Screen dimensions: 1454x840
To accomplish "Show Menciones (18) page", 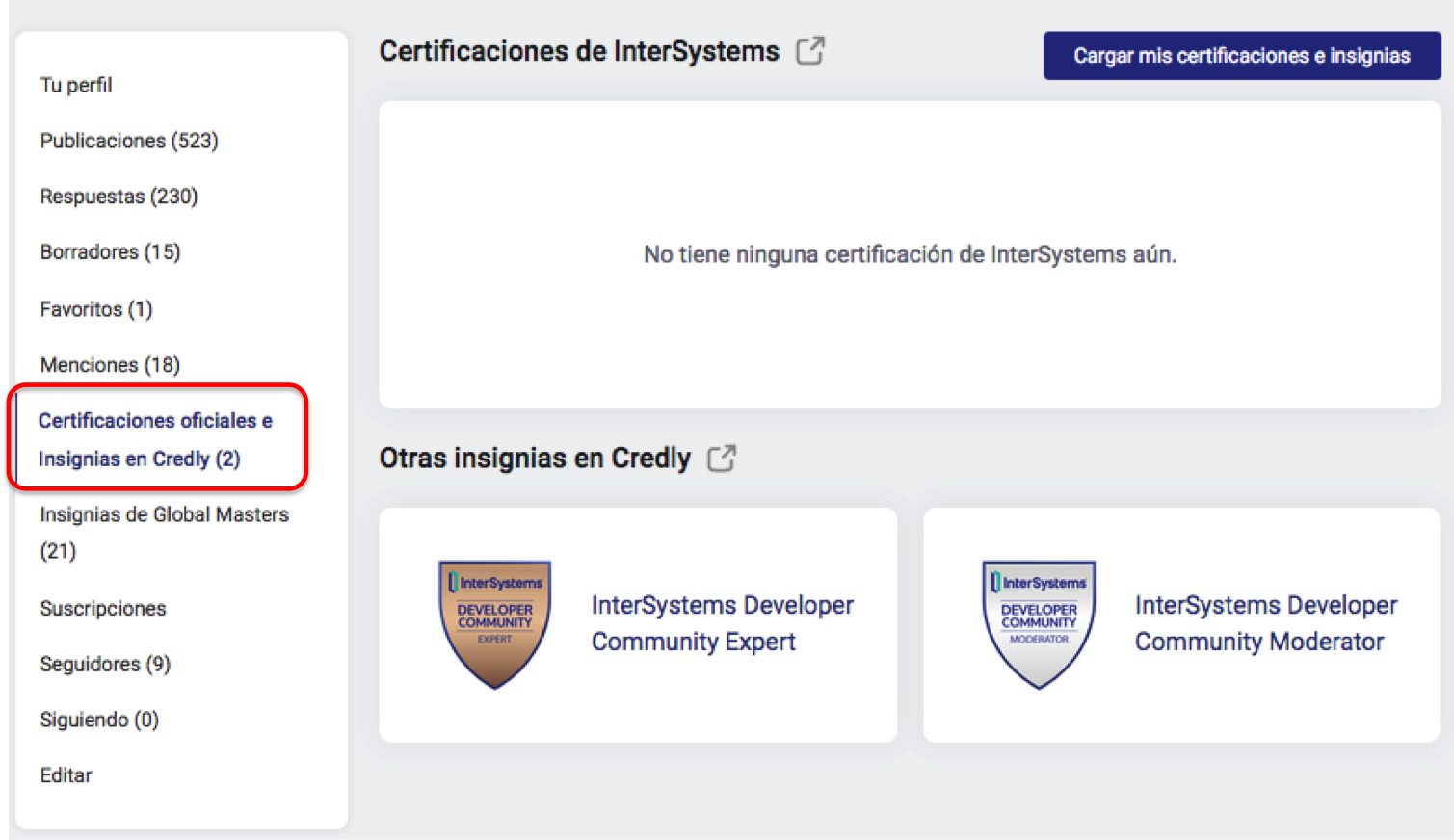I will pos(110,365).
